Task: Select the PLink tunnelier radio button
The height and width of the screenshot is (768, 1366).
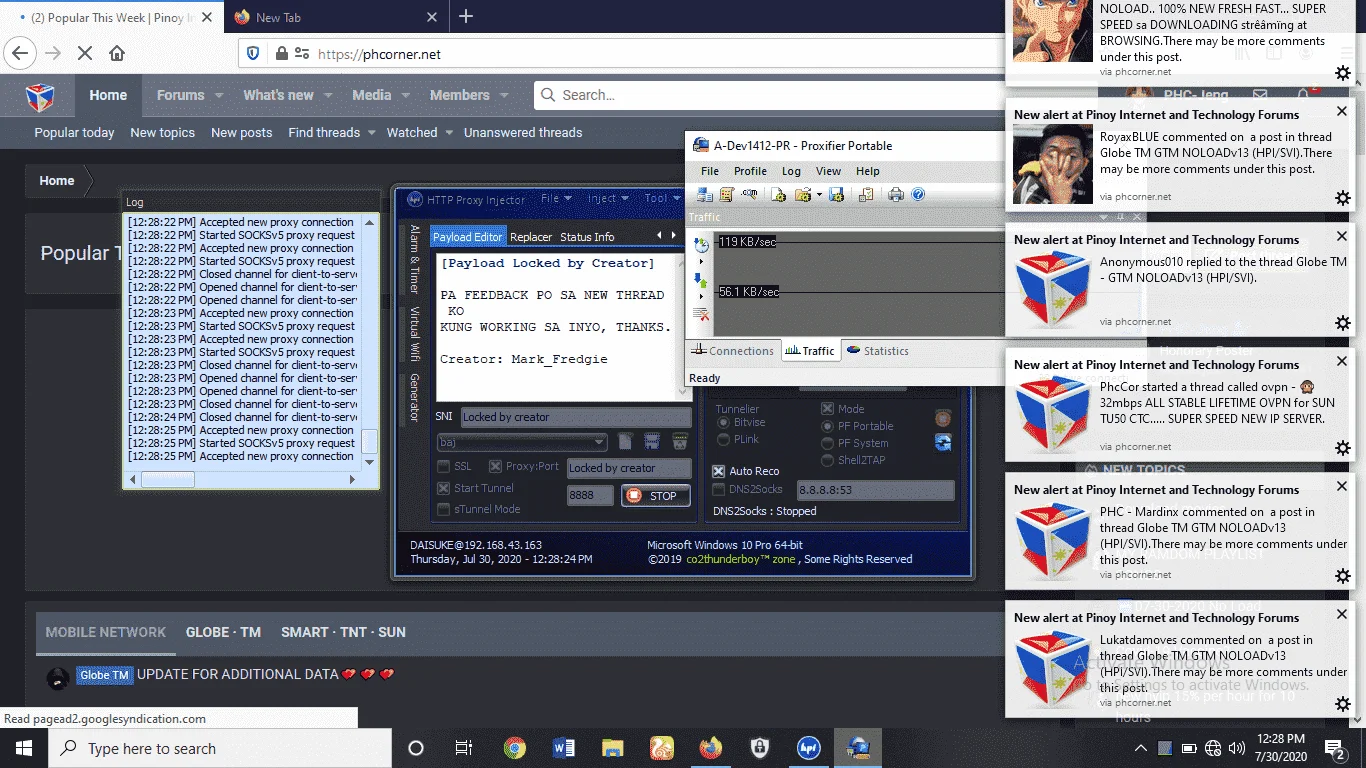Action: click(x=723, y=439)
